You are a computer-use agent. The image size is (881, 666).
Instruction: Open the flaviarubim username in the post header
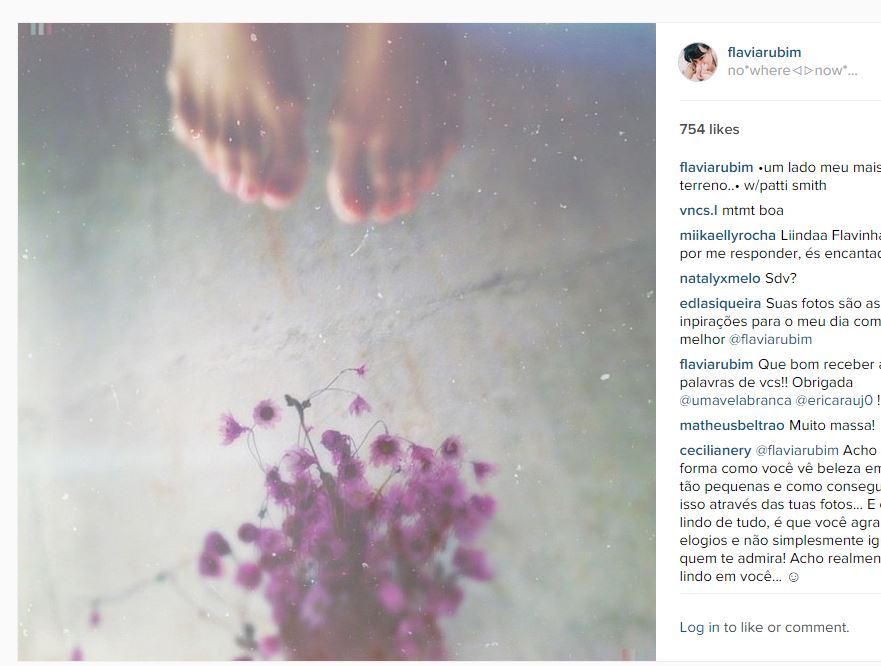(x=764, y=52)
